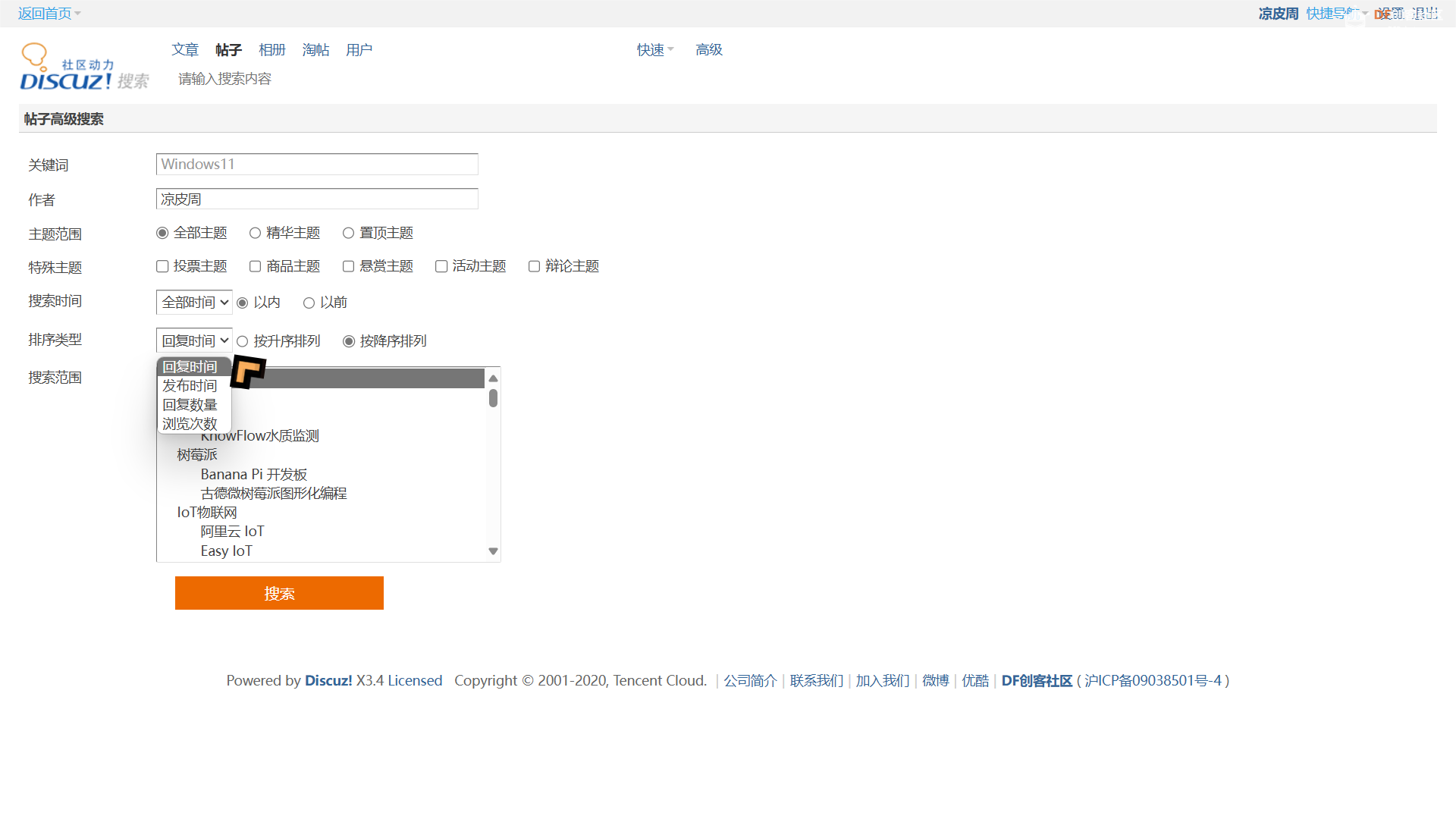This screenshot has width=1456, height=819.
Task: Switch to the 文章 search tab
Action: coord(185,50)
